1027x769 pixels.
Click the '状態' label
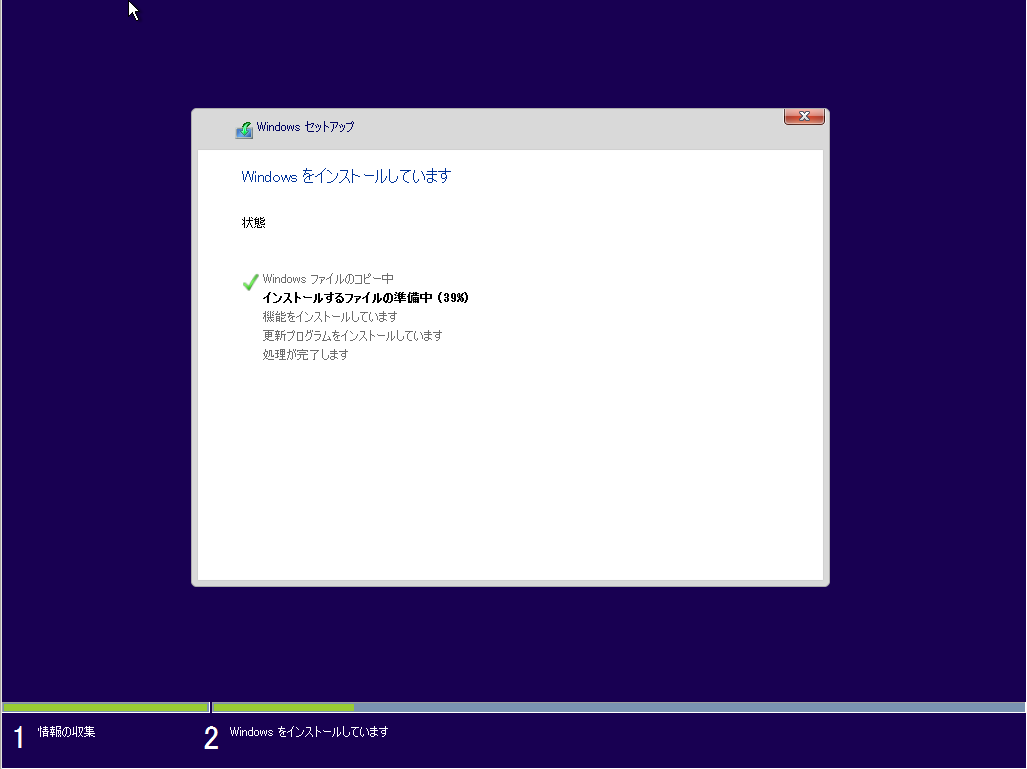click(253, 223)
